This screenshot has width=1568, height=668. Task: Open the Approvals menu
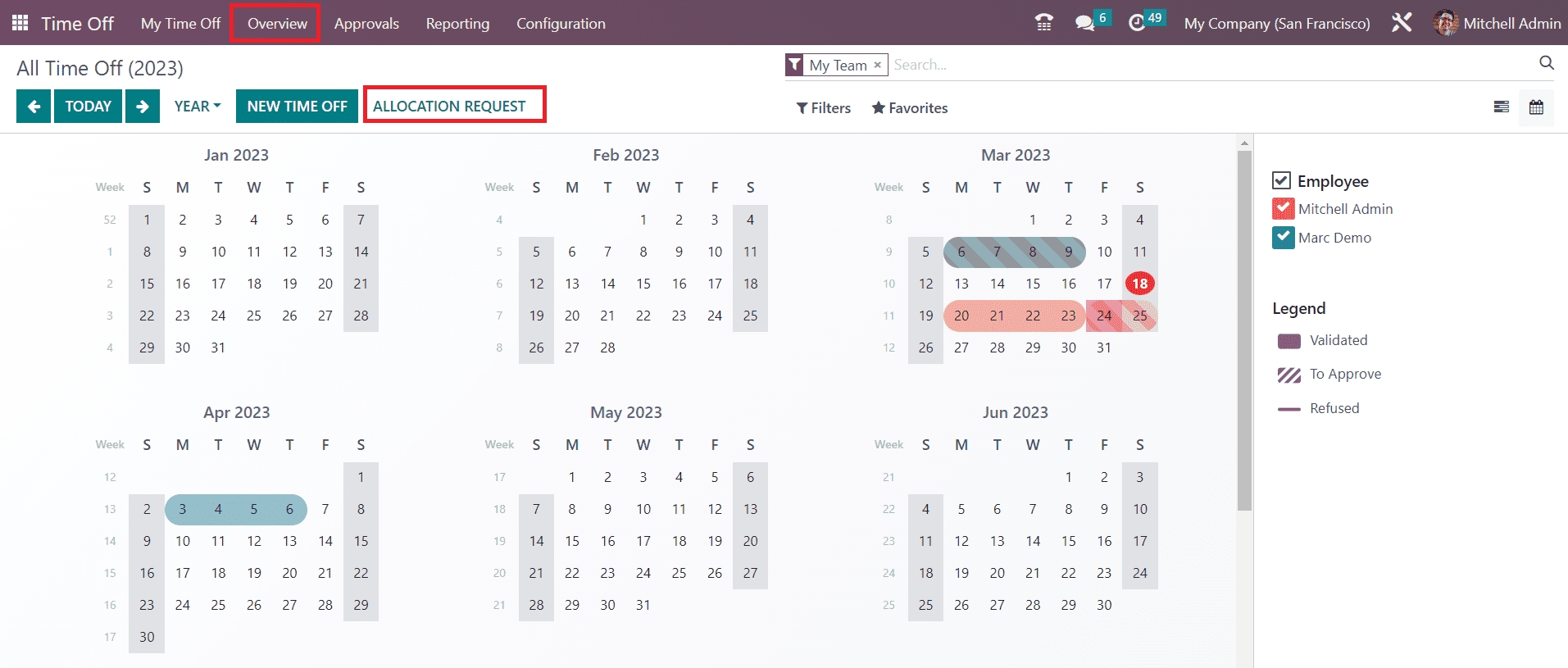[366, 24]
